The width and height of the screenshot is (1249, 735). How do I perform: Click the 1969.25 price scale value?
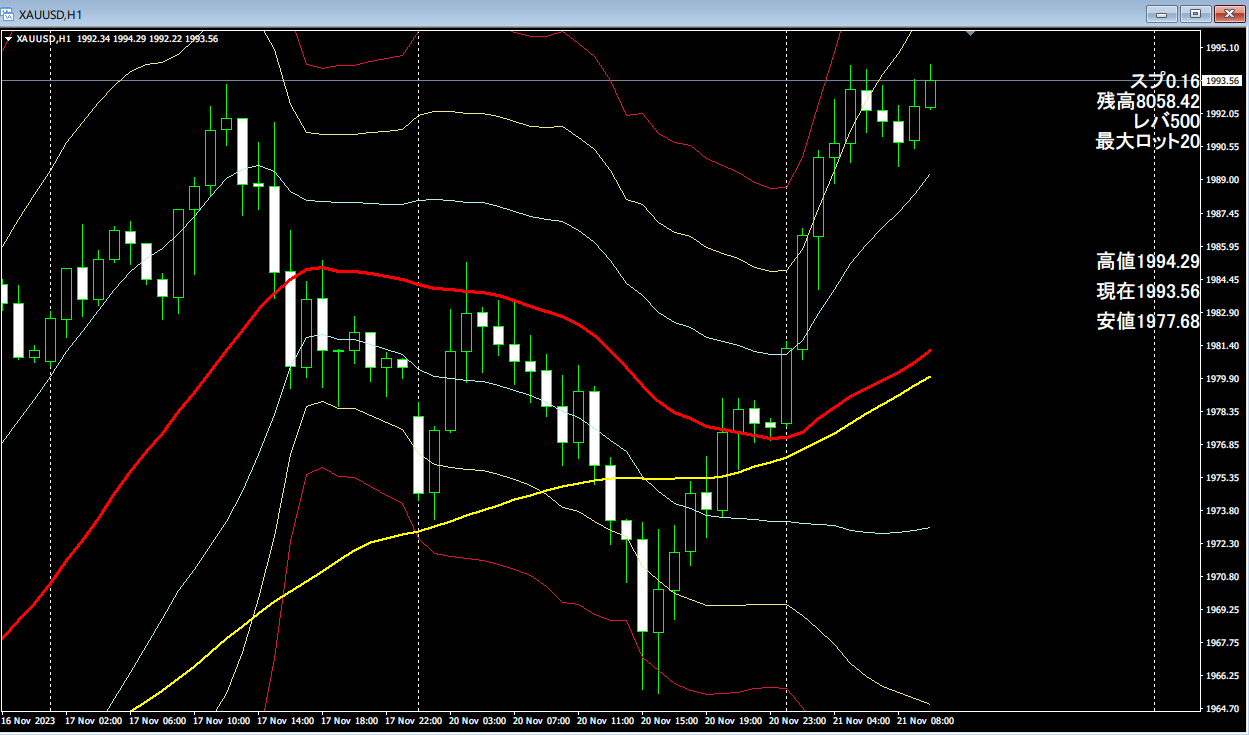[x=1222, y=610]
